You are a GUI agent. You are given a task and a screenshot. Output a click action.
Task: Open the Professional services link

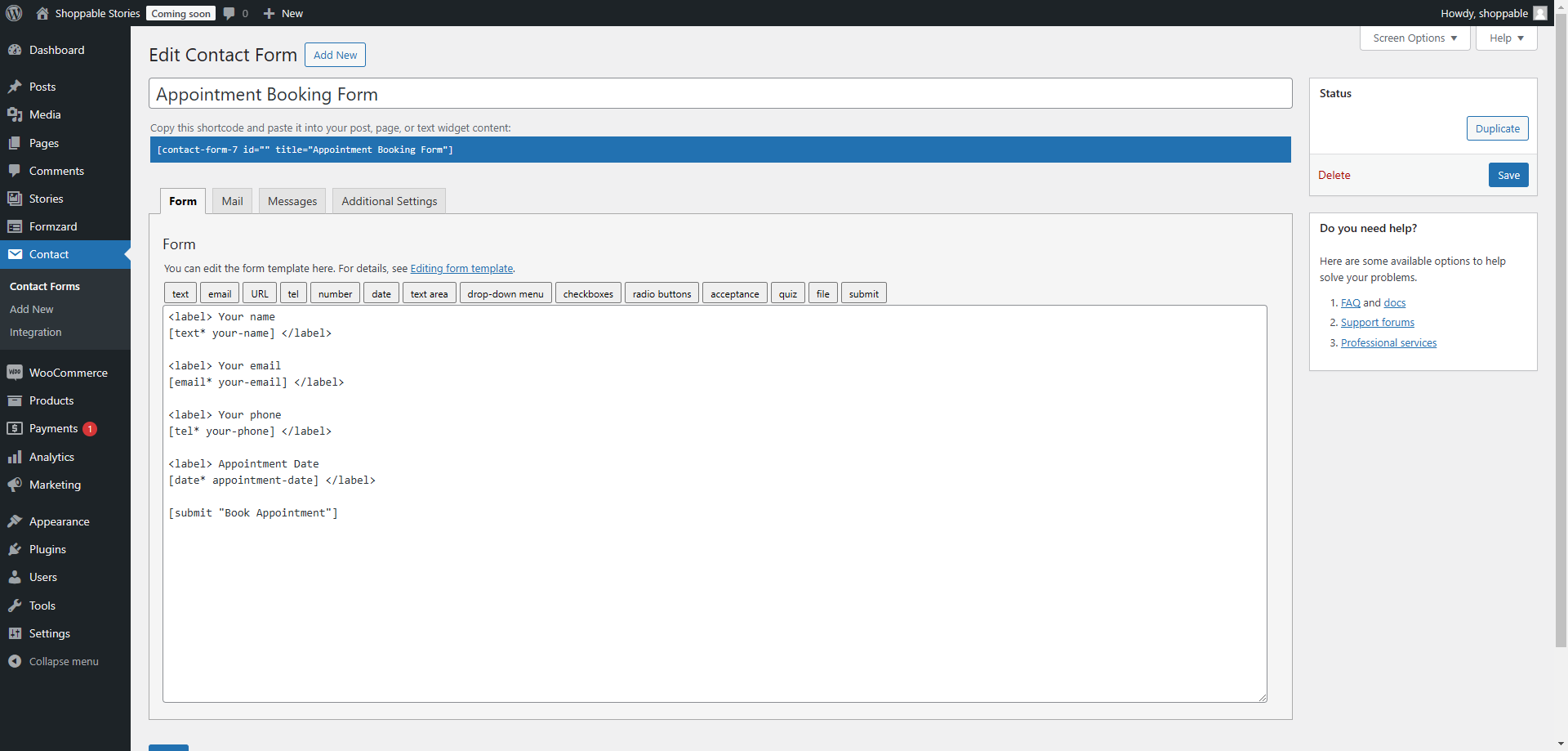[x=1388, y=343]
